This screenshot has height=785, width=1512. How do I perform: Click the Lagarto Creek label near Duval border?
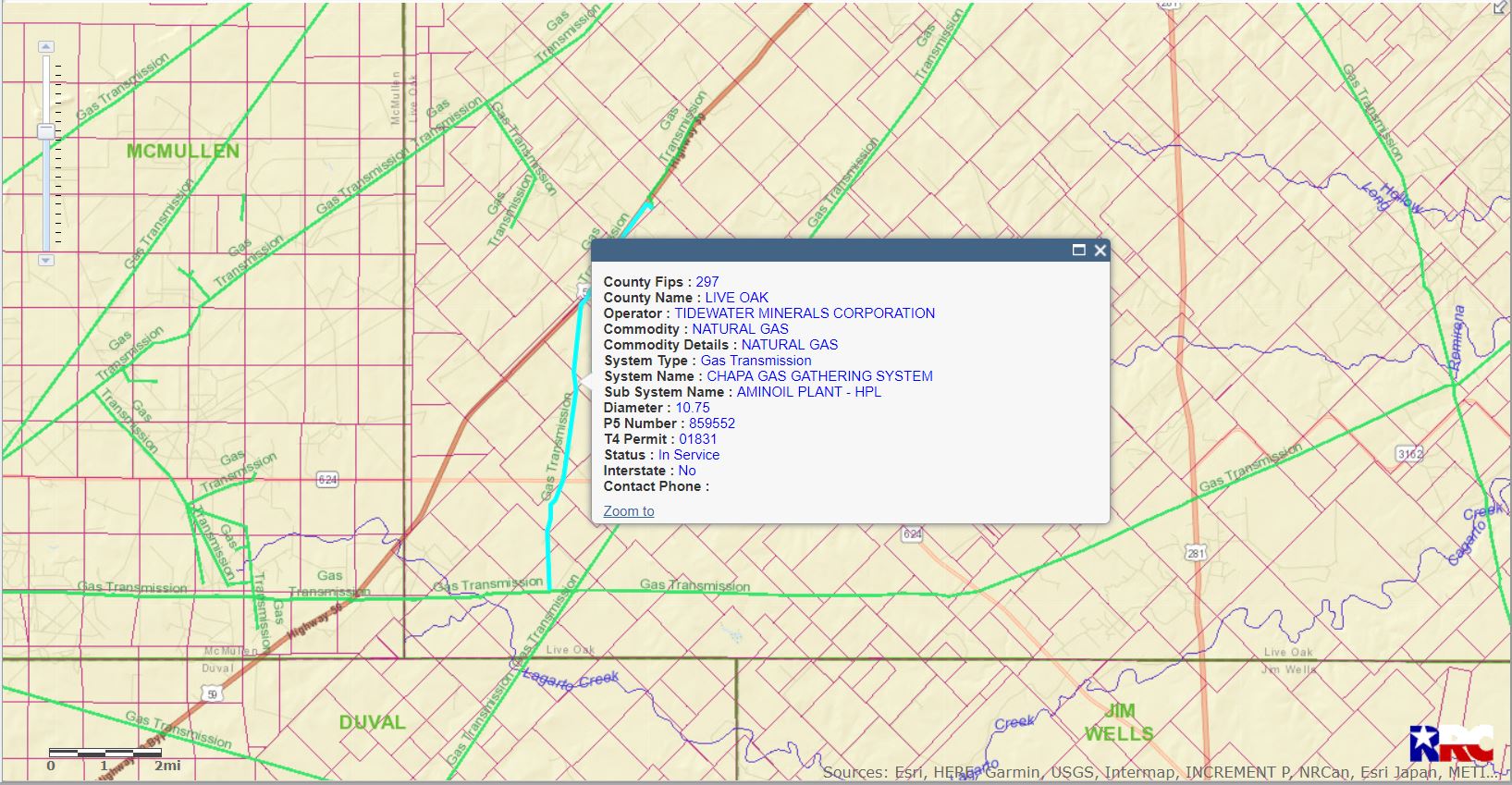pos(571,681)
